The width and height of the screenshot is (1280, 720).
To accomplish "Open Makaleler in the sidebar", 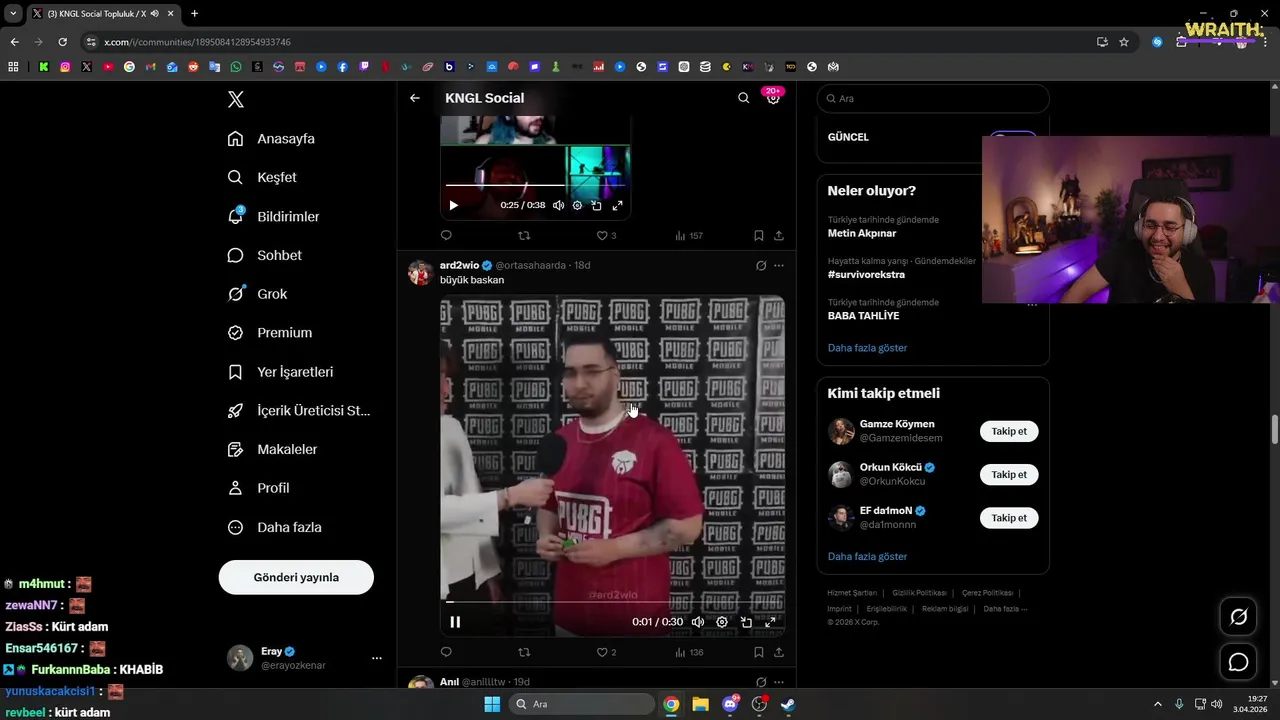I will pos(272,450).
